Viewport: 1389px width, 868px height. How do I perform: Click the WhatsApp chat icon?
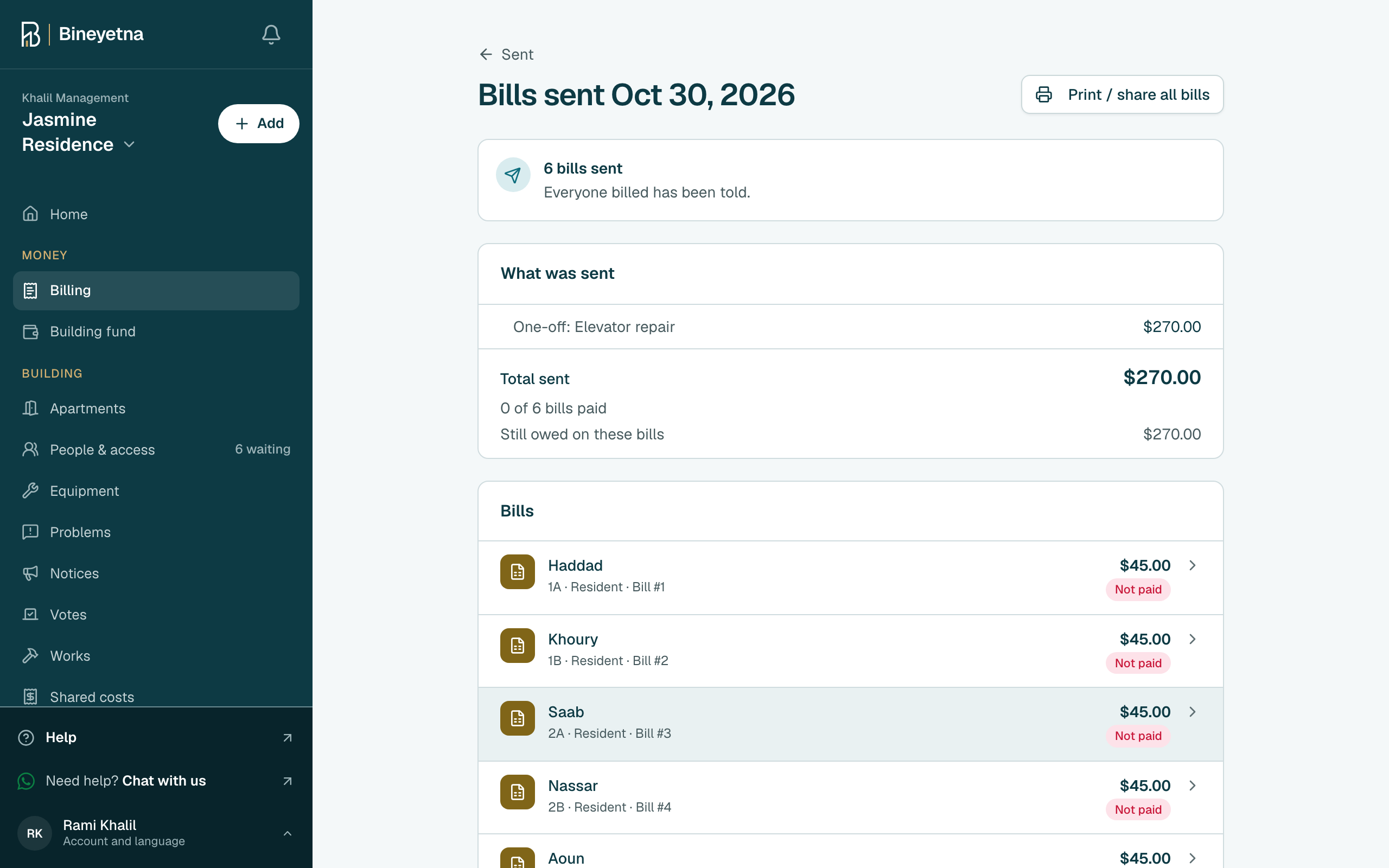26,781
